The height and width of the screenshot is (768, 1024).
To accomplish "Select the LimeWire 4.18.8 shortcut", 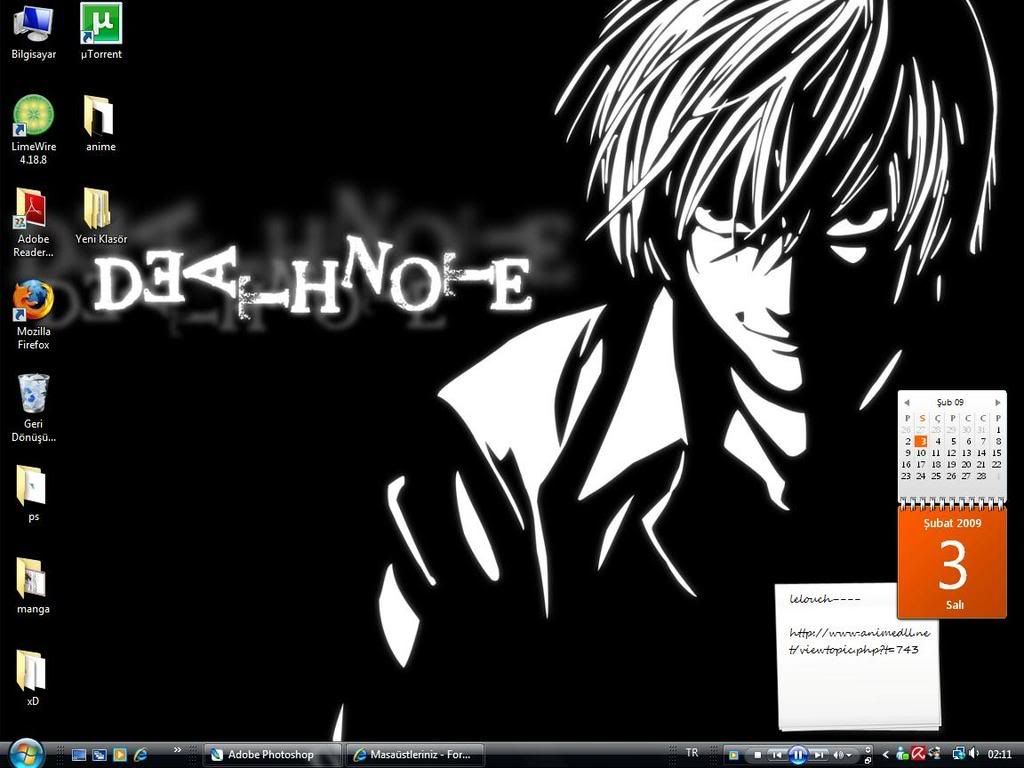I will (33, 130).
